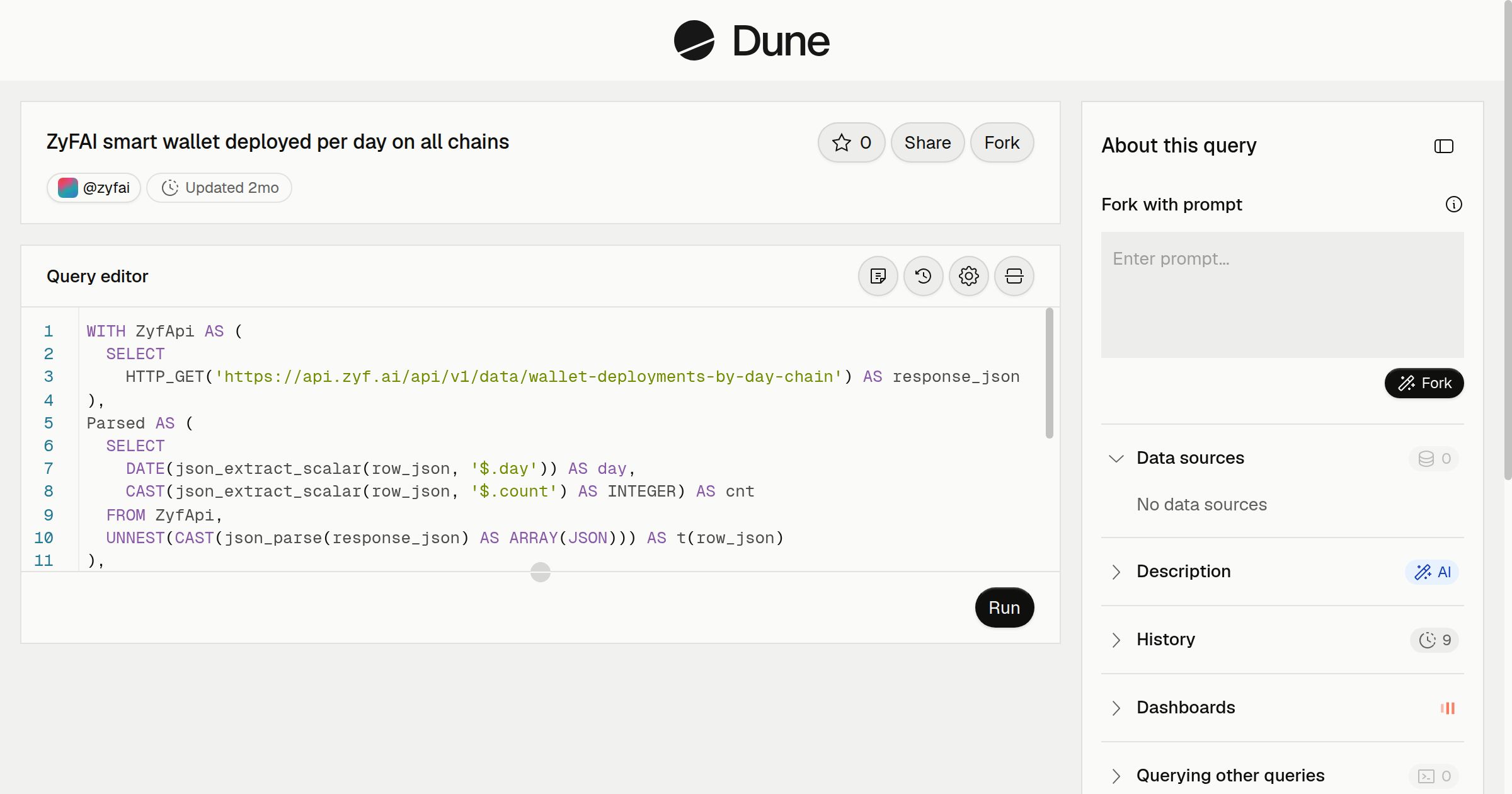This screenshot has width=1512, height=794.
Task: Generate description with the AI badge
Action: (x=1432, y=572)
